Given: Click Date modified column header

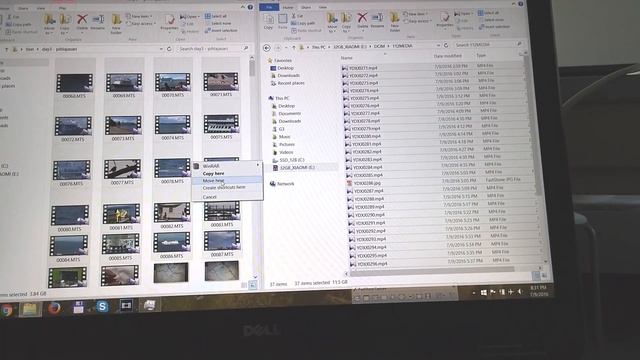Looking at the screenshot, I should coord(447,56).
